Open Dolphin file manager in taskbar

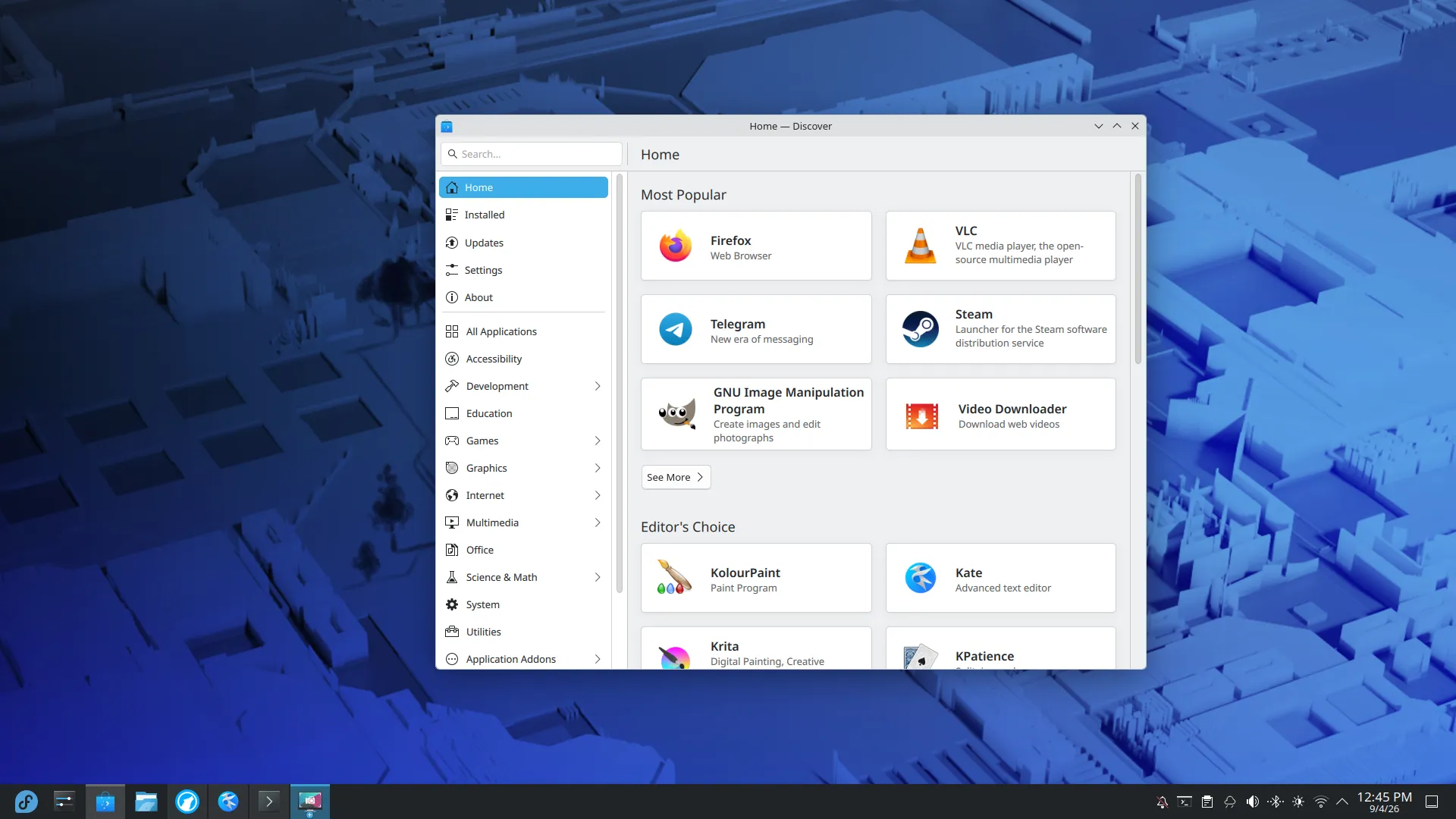tap(146, 802)
